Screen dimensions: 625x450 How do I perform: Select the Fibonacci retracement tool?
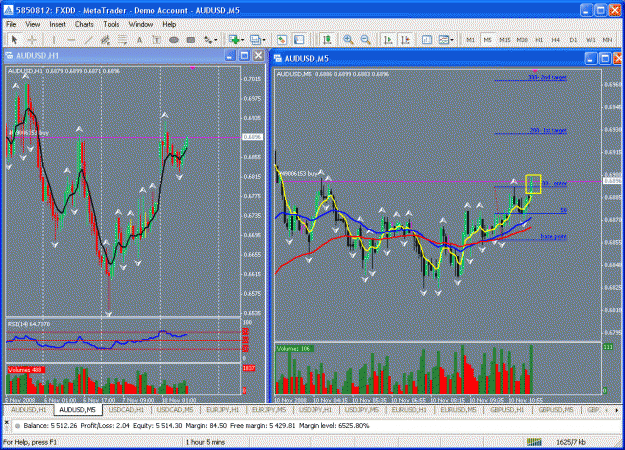[122, 40]
